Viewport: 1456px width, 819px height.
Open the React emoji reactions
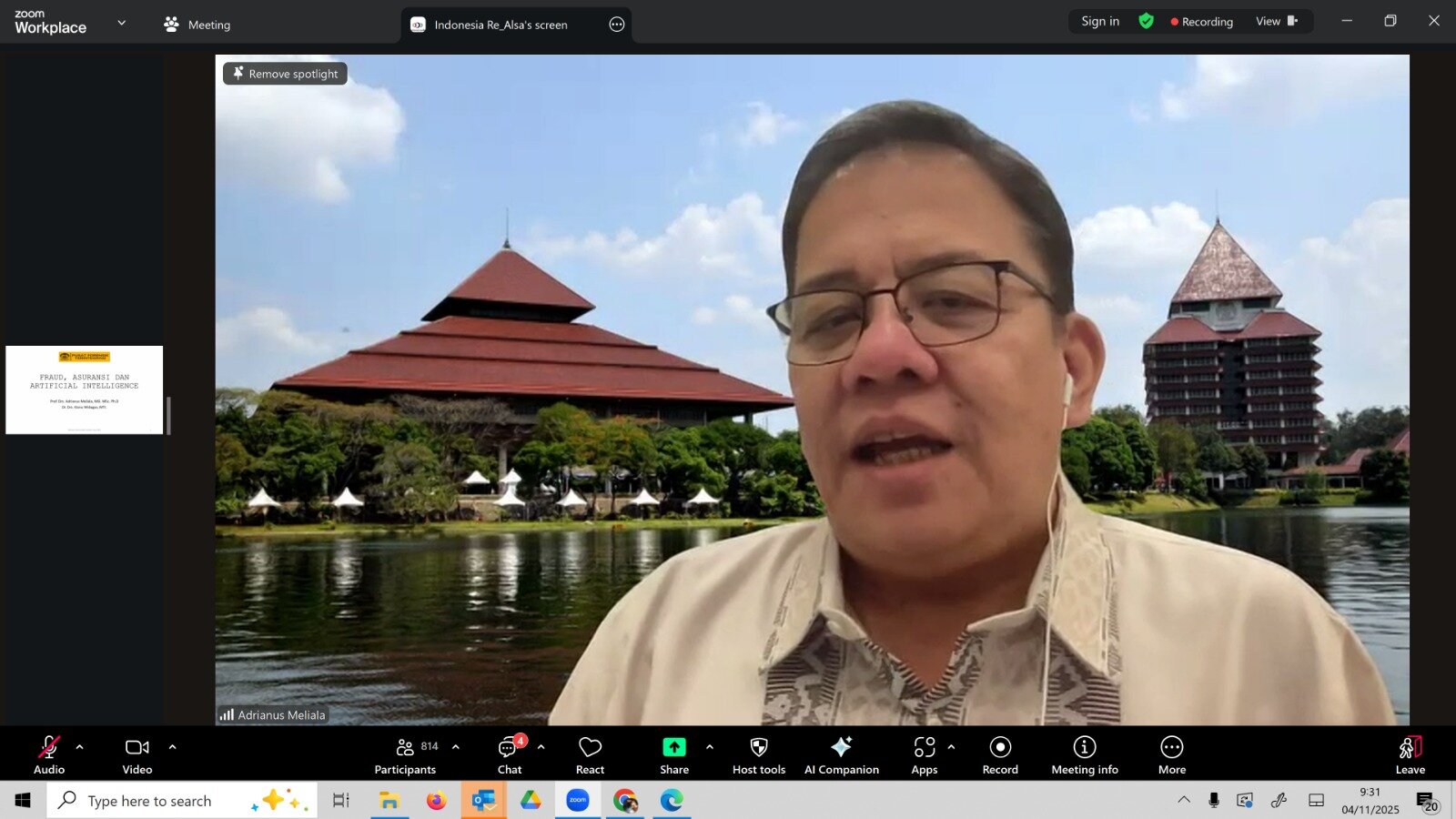590,754
